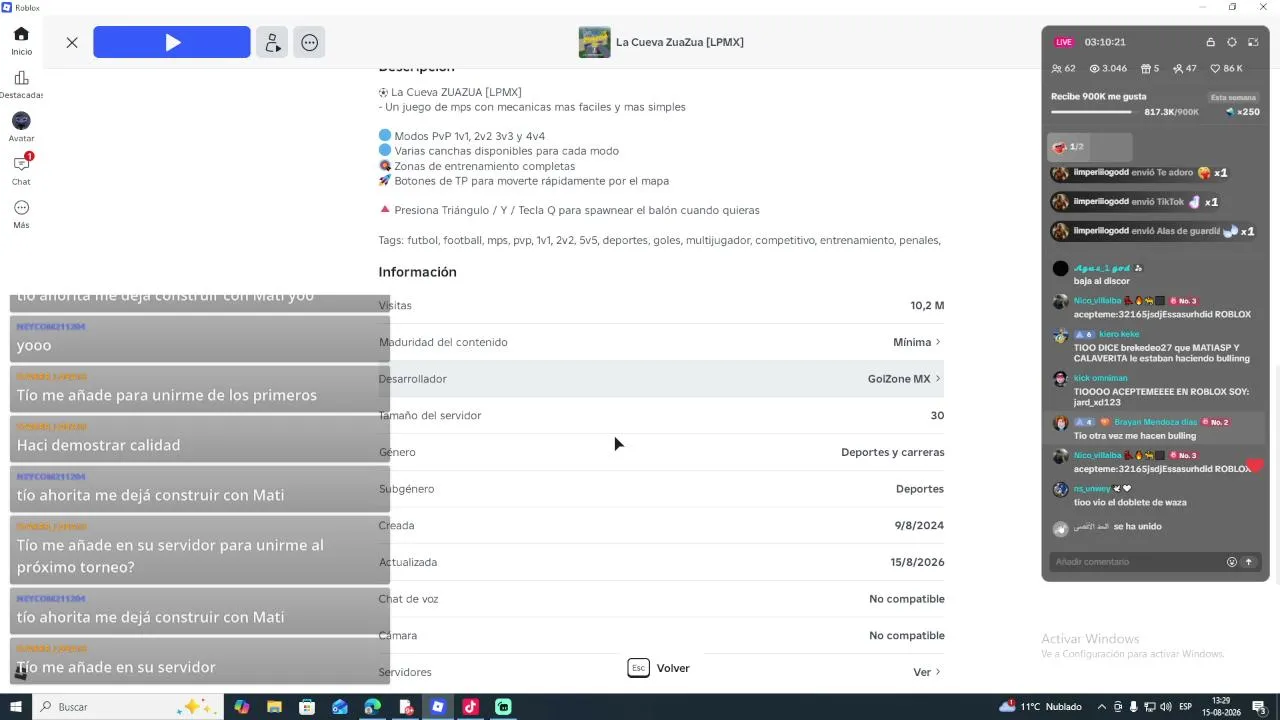Click Brayan Mendoza dias username
The width and height of the screenshot is (1280, 720).
click(1155, 422)
